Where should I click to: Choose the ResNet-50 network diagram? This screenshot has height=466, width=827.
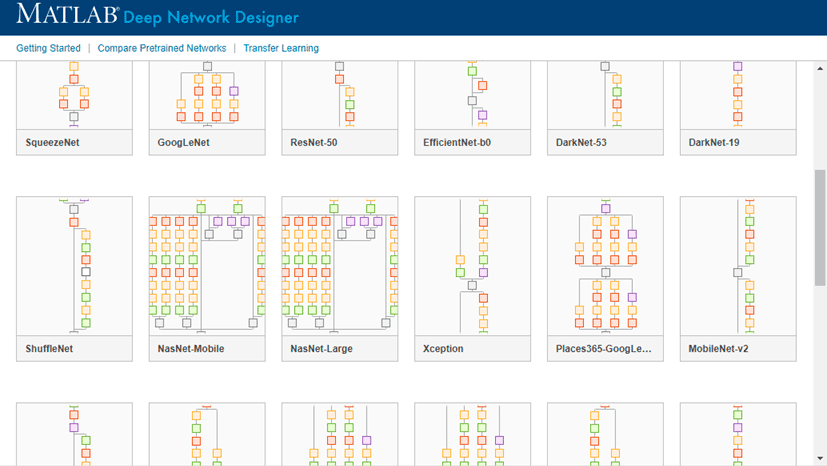coord(340,95)
